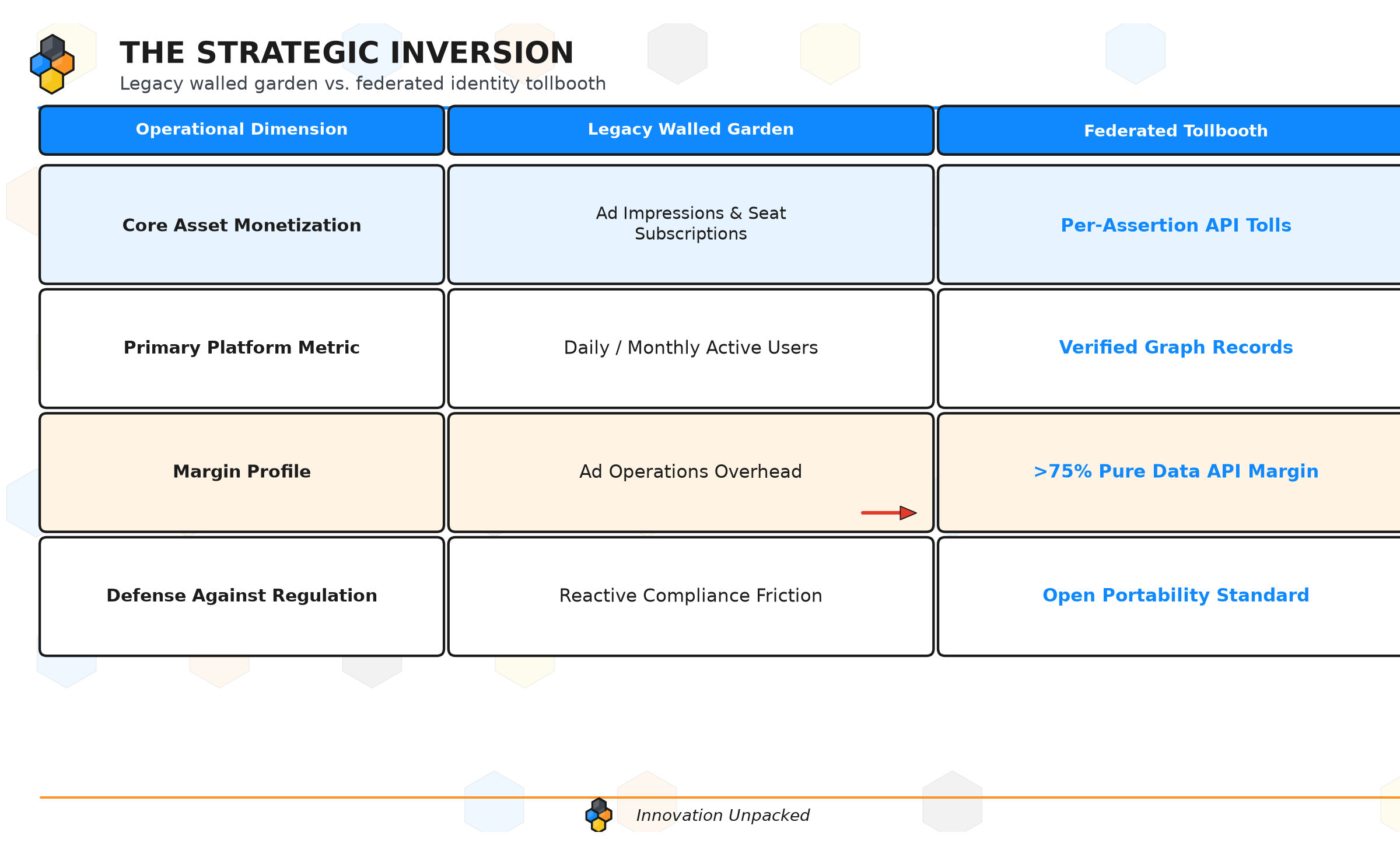Screen dimensions: 1400x857
Task: Open the Verified Graph Records link
Action: tap(1175, 347)
